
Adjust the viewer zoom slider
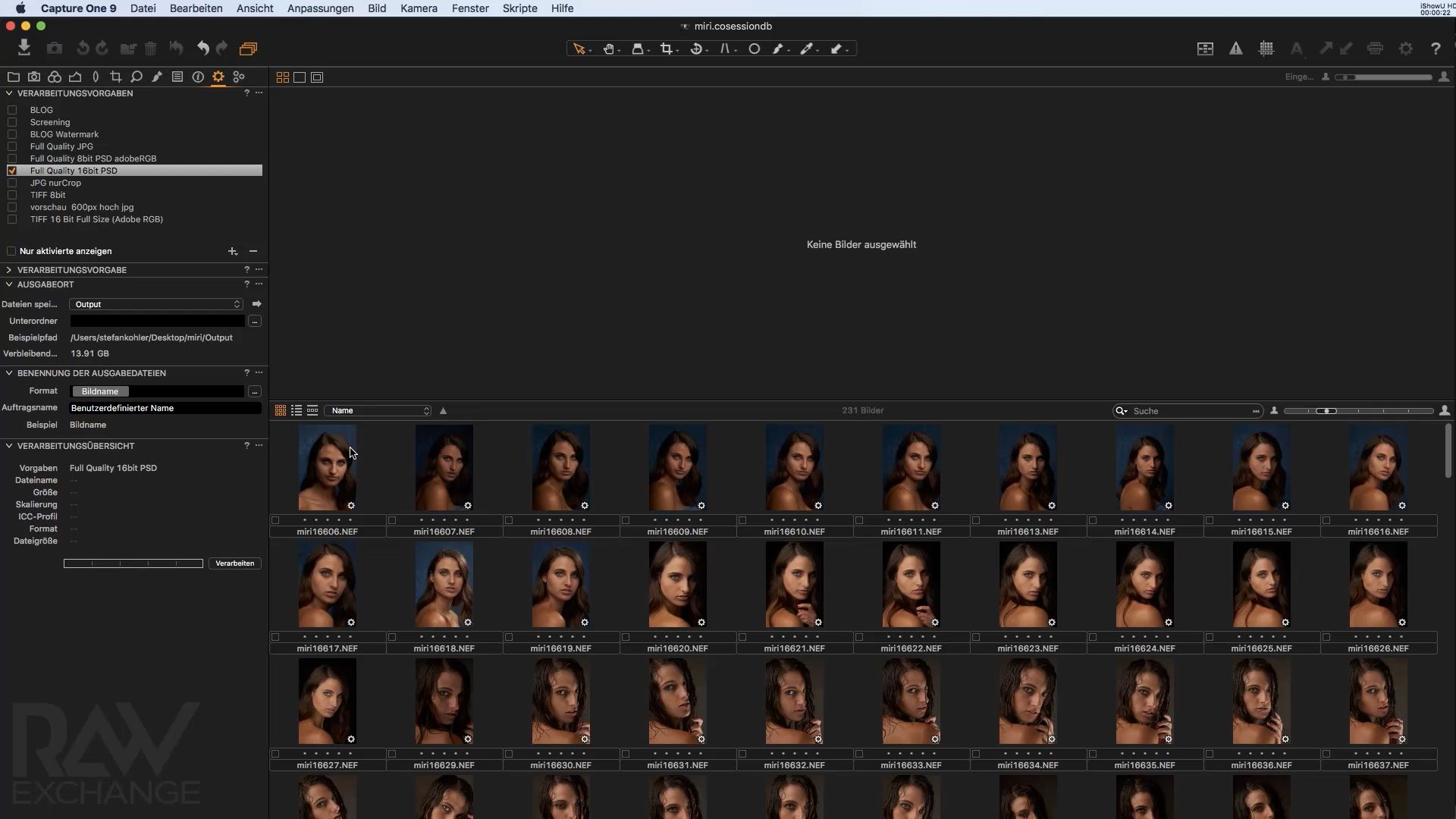1383,77
